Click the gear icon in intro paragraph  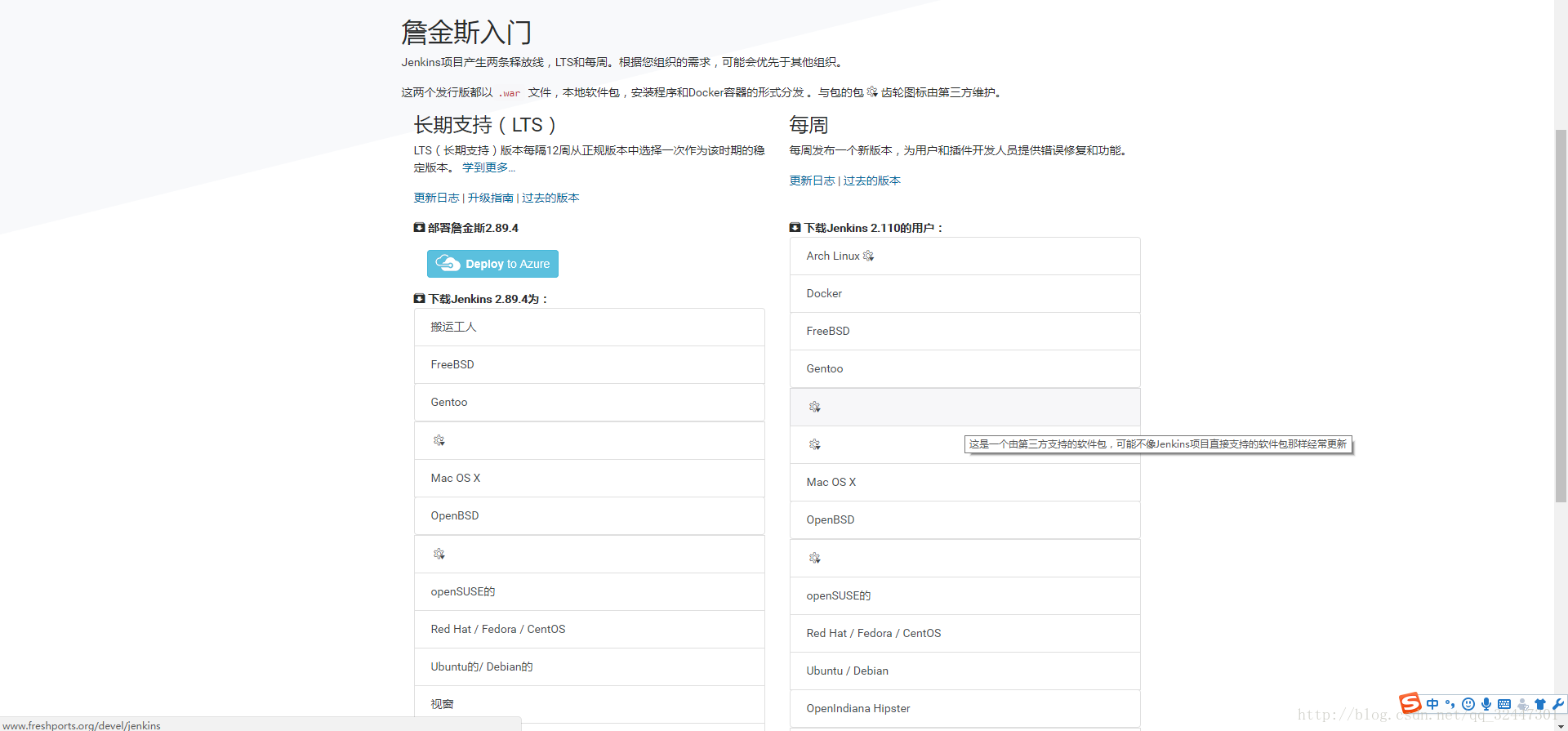pos(872,91)
